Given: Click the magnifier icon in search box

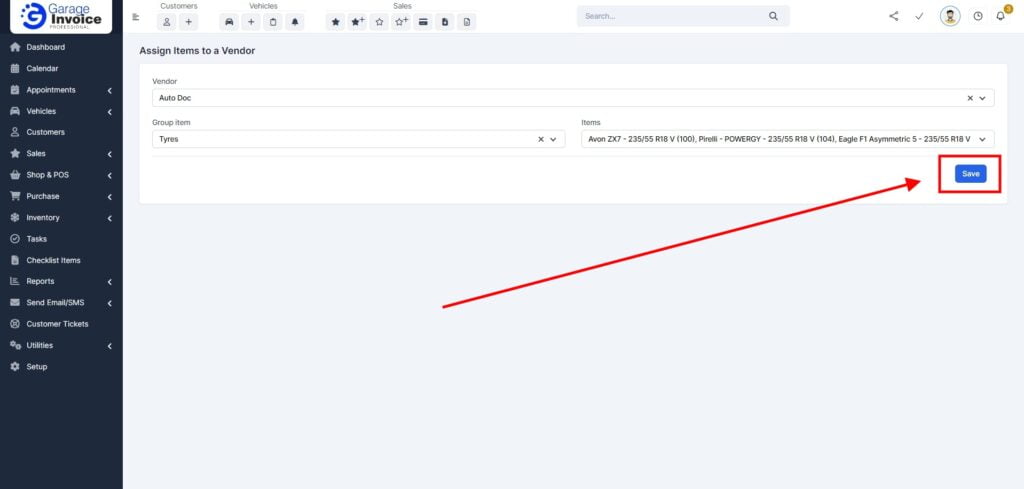Looking at the screenshot, I should (773, 16).
